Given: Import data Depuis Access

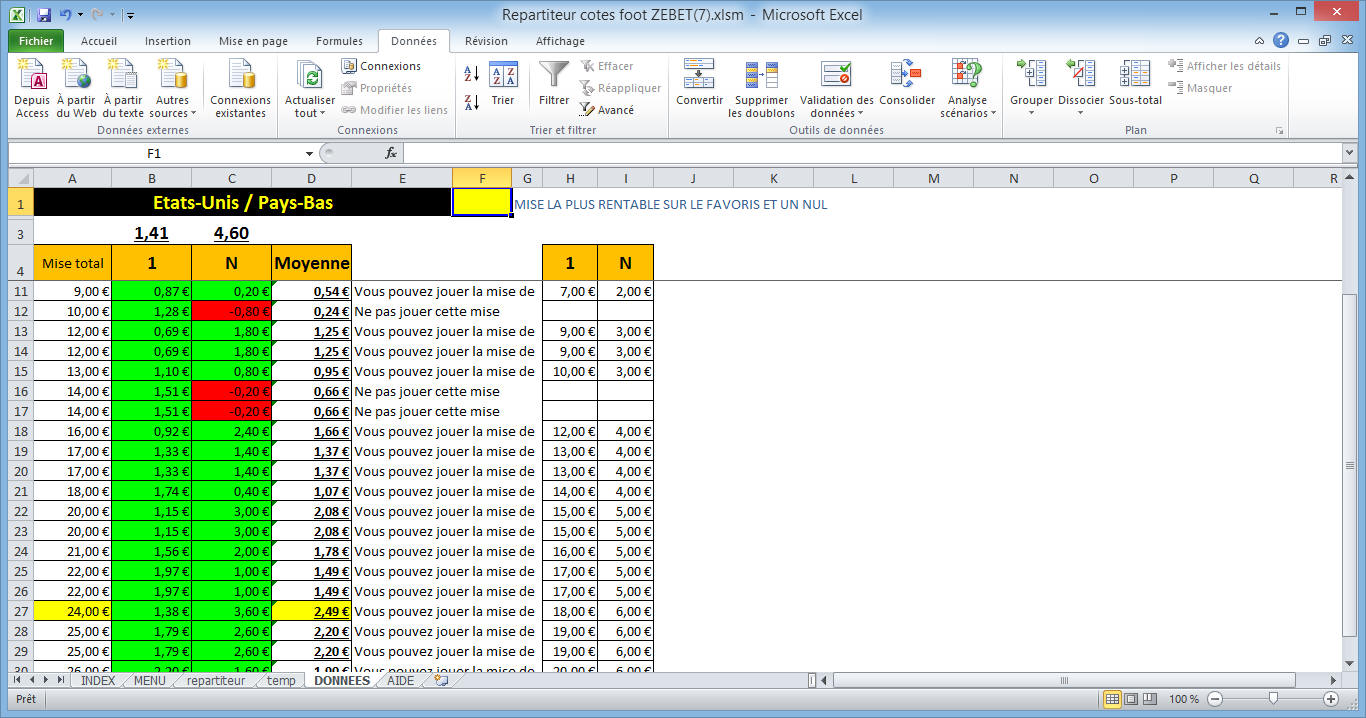Looking at the screenshot, I should (x=32, y=88).
